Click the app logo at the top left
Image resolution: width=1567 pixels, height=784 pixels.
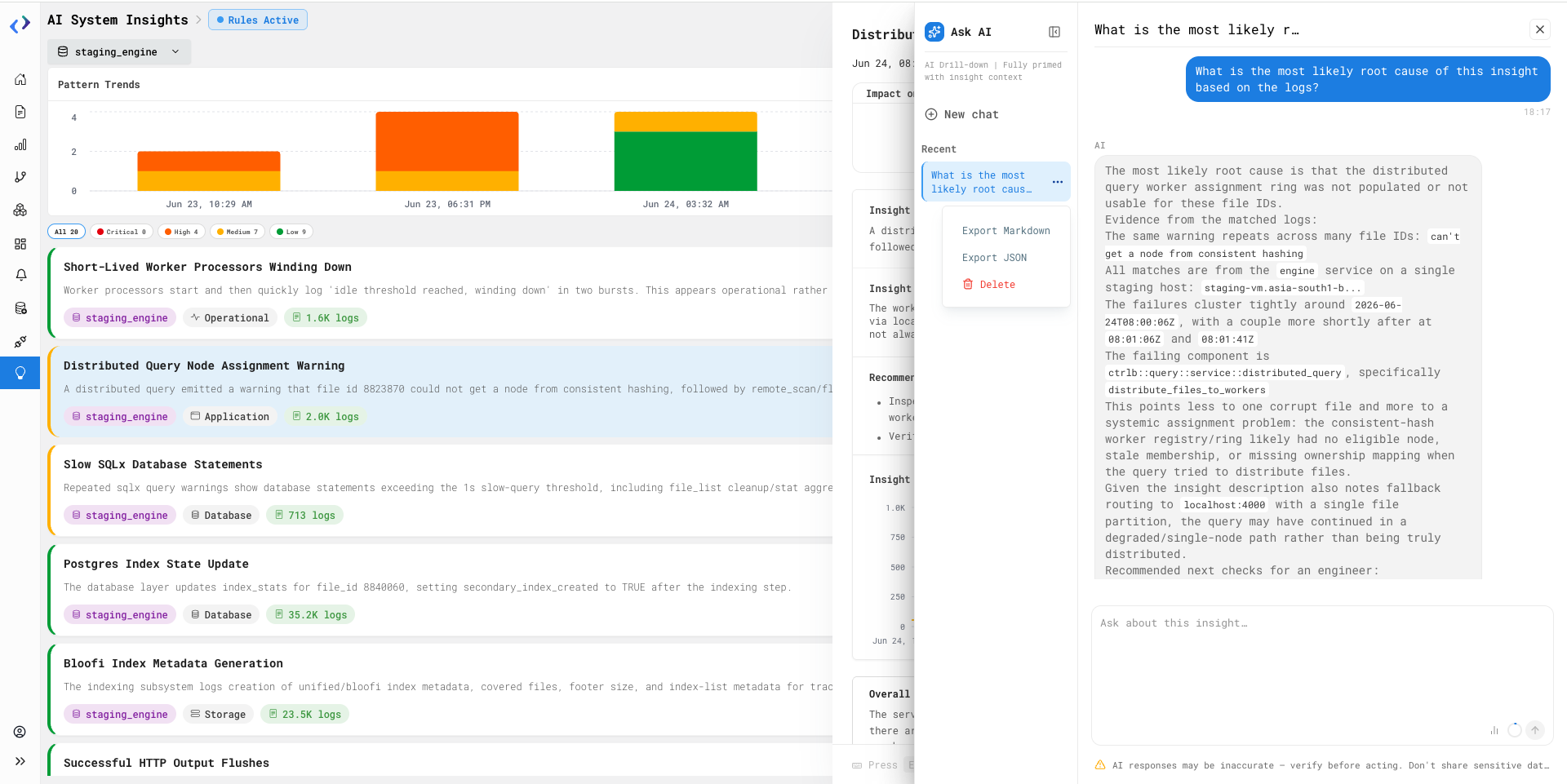click(x=20, y=24)
